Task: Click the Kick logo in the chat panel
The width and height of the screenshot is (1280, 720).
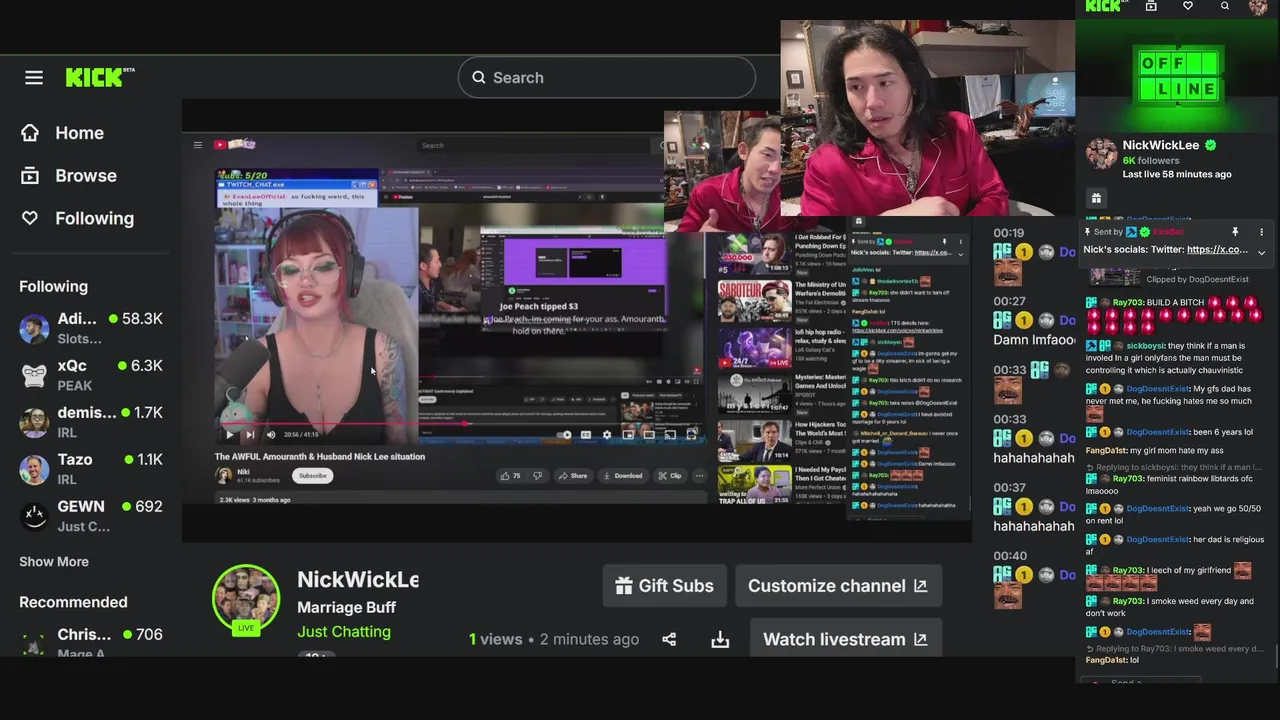Action: tap(1104, 6)
